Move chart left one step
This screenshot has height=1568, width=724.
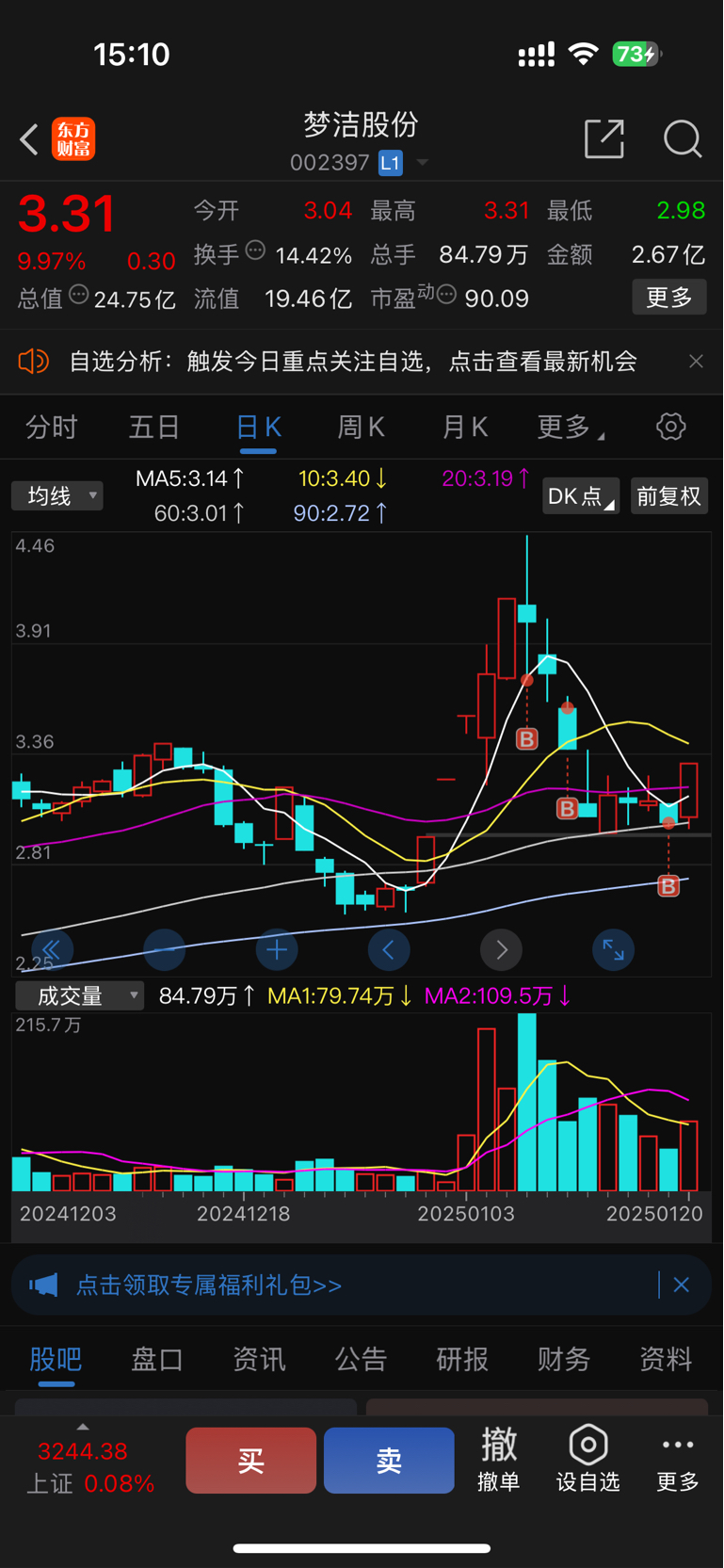[x=389, y=949]
